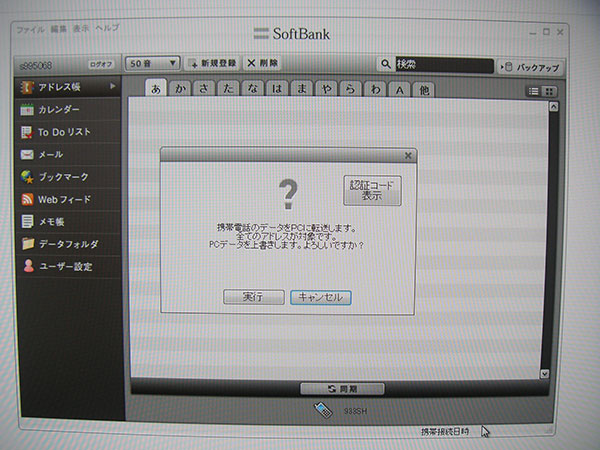Close the confirmation dialog with X
Screen dimensions: 600x450
pyautogui.click(x=408, y=155)
